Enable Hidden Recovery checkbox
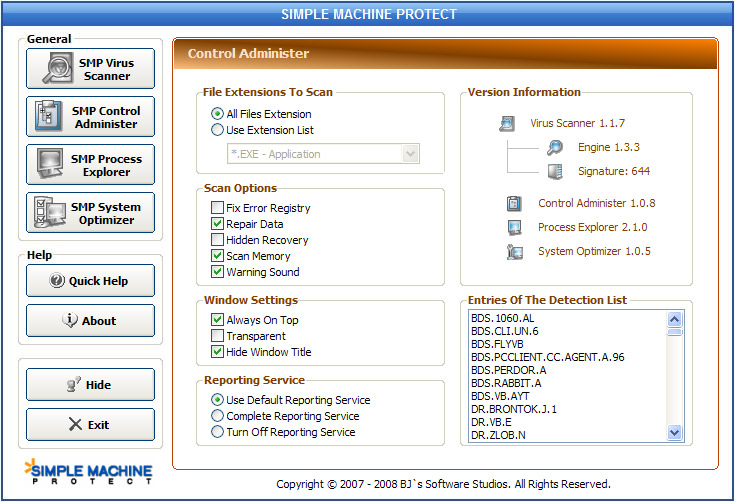The image size is (735, 502). click(x=217, y=240)
